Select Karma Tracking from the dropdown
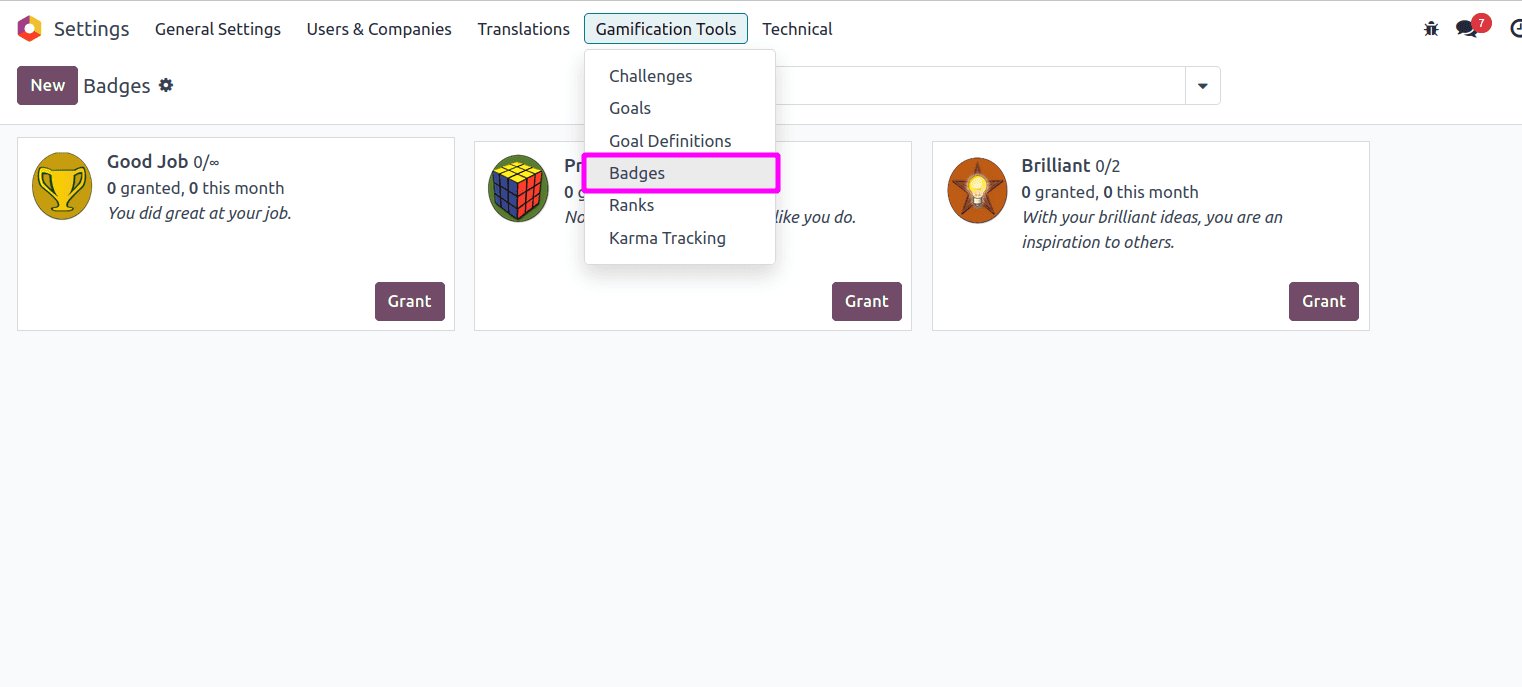Image resolution: width=1522 pixels, height=687 pixels. (667, 238)
